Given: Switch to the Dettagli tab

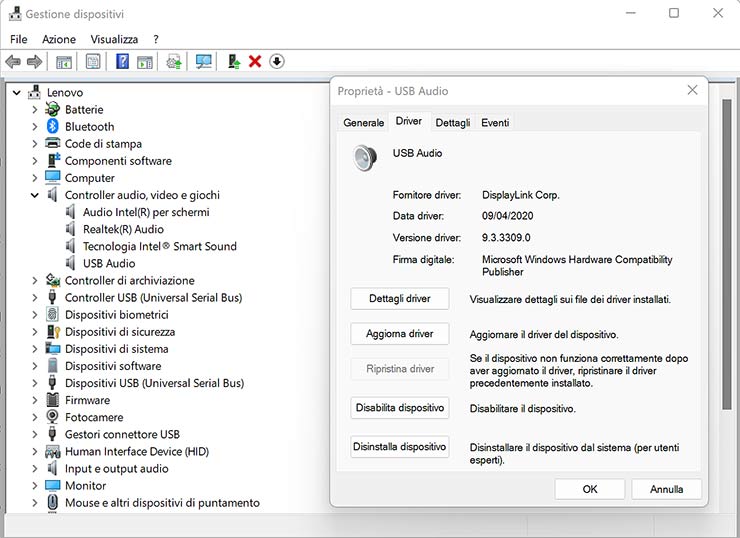Looking at the screenshot, I should coord(452,122).
